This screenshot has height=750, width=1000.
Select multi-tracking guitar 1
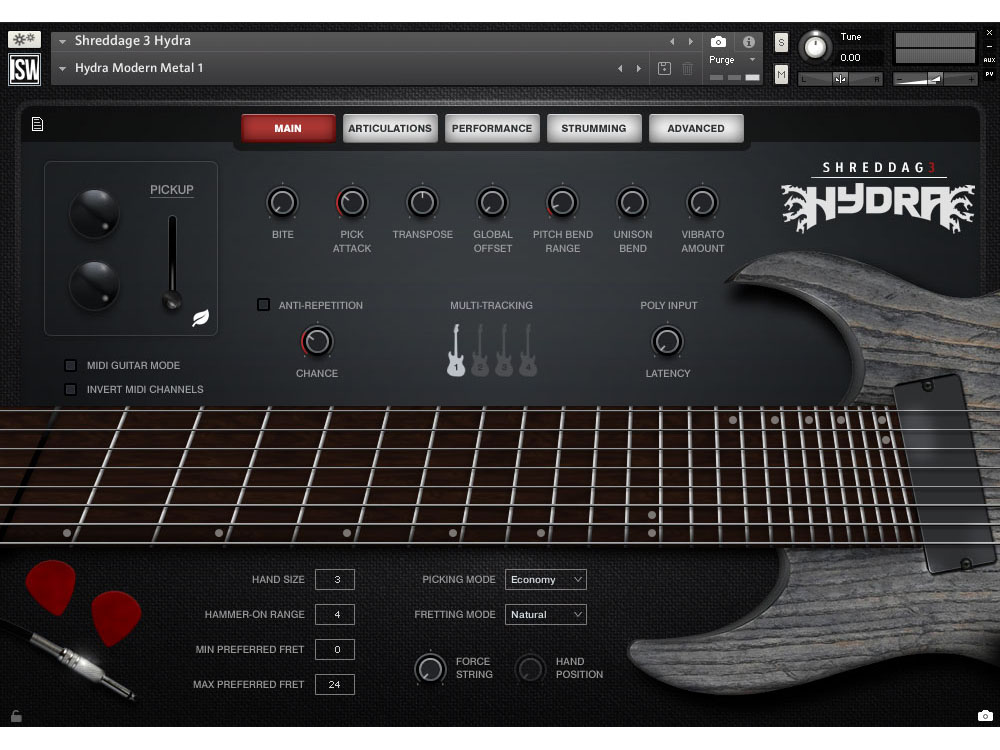(x=456, y=350)
